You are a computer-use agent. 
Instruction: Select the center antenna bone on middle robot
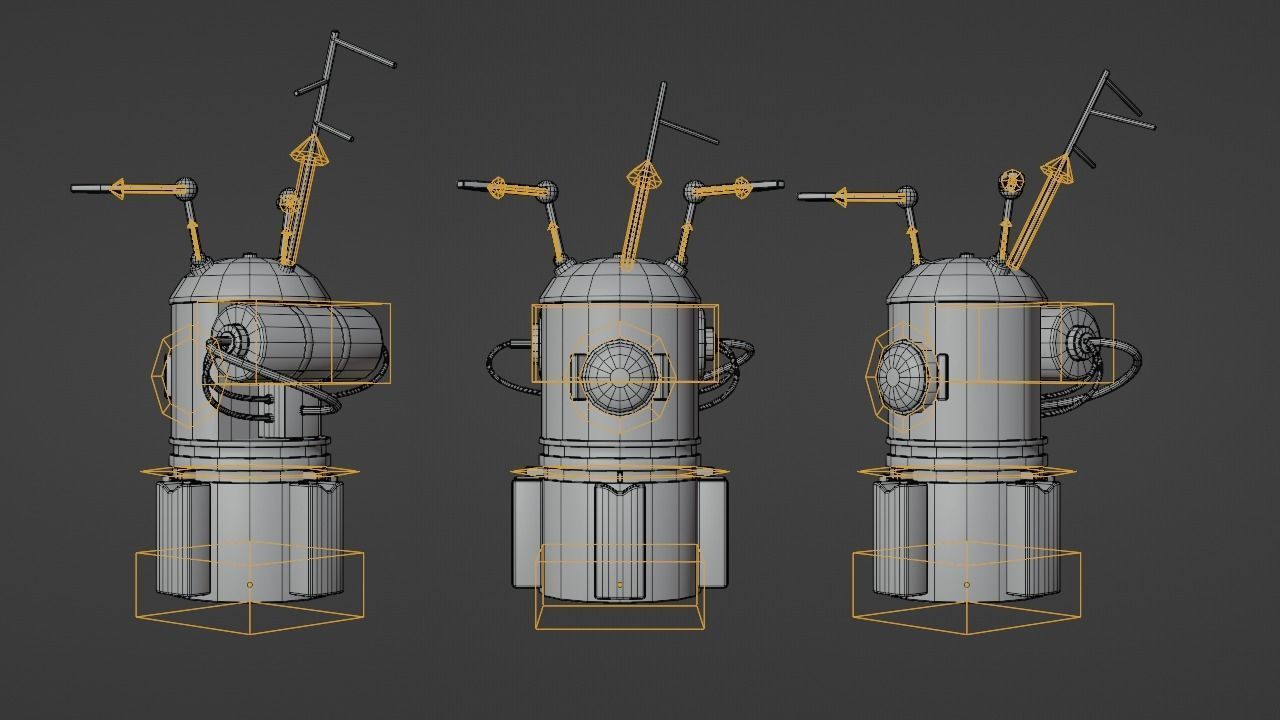pos(637,215)
